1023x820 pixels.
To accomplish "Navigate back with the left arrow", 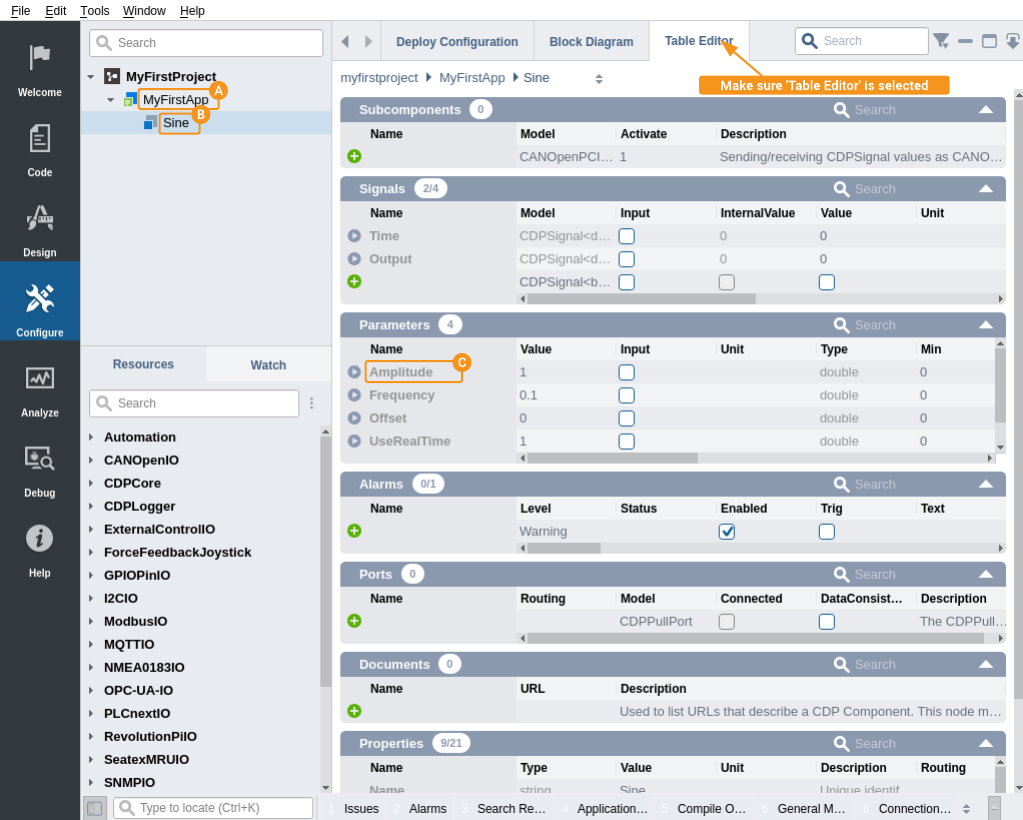I will click(x=346, y=42).
